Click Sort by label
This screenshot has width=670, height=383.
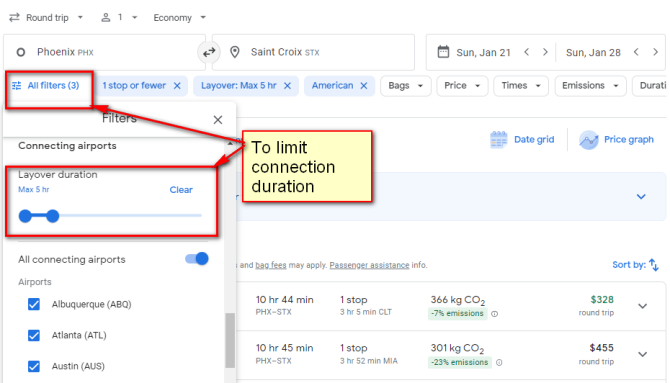[629, 265]
